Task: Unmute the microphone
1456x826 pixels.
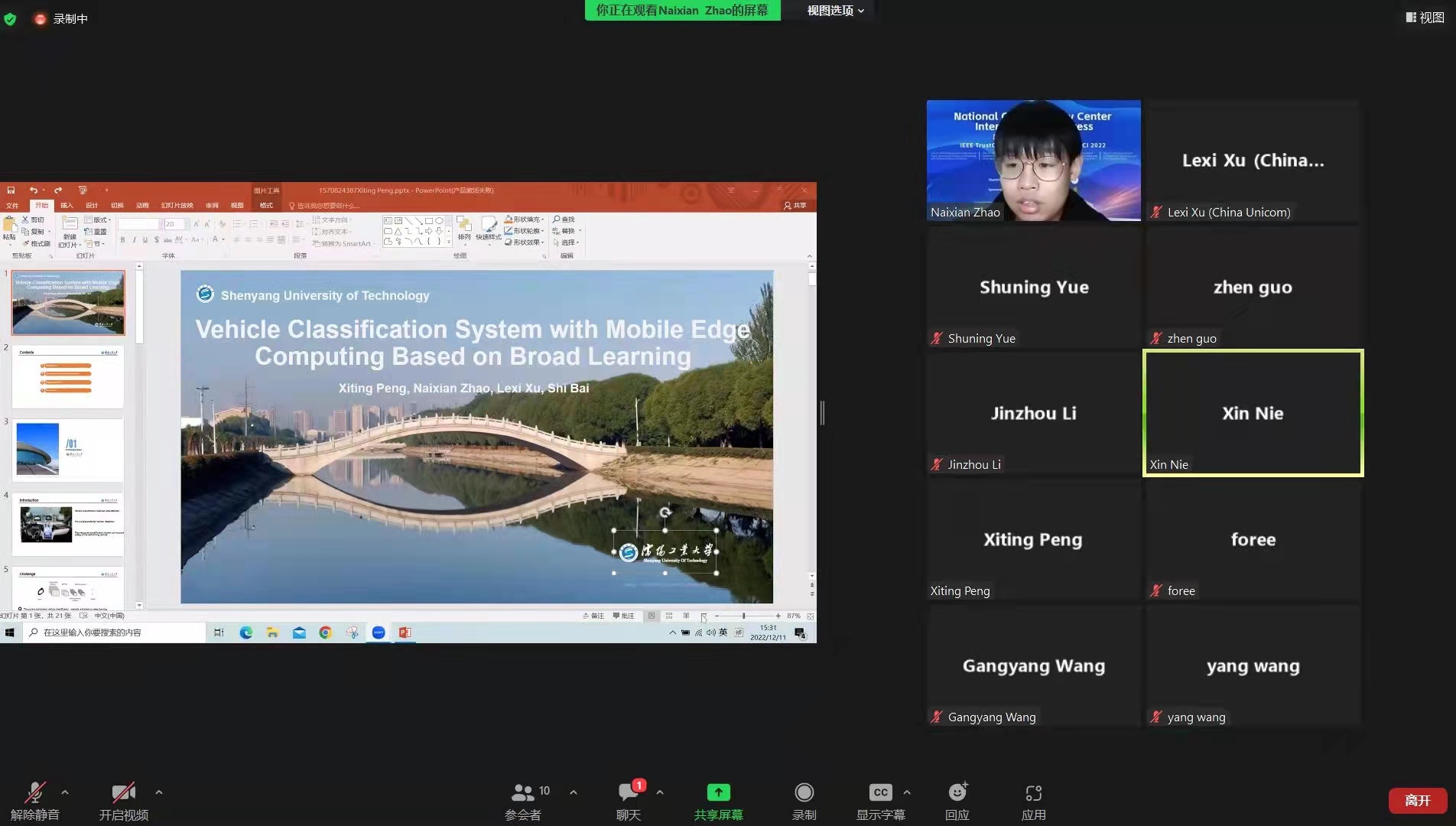Action: [x=34, y=793]
